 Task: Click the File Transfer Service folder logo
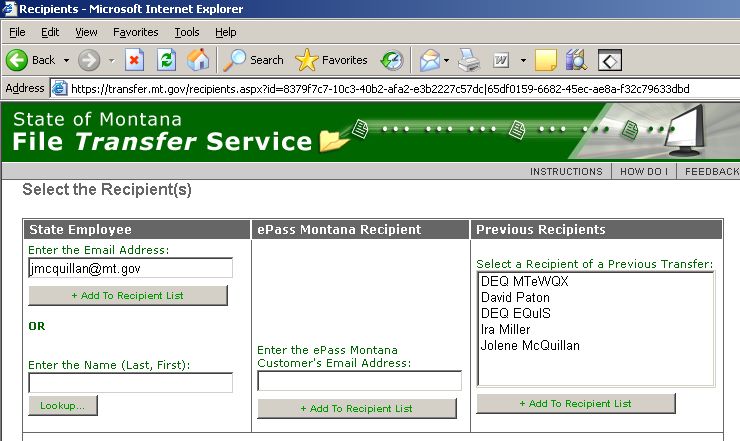pyautogui.click(x=334, y=141)
